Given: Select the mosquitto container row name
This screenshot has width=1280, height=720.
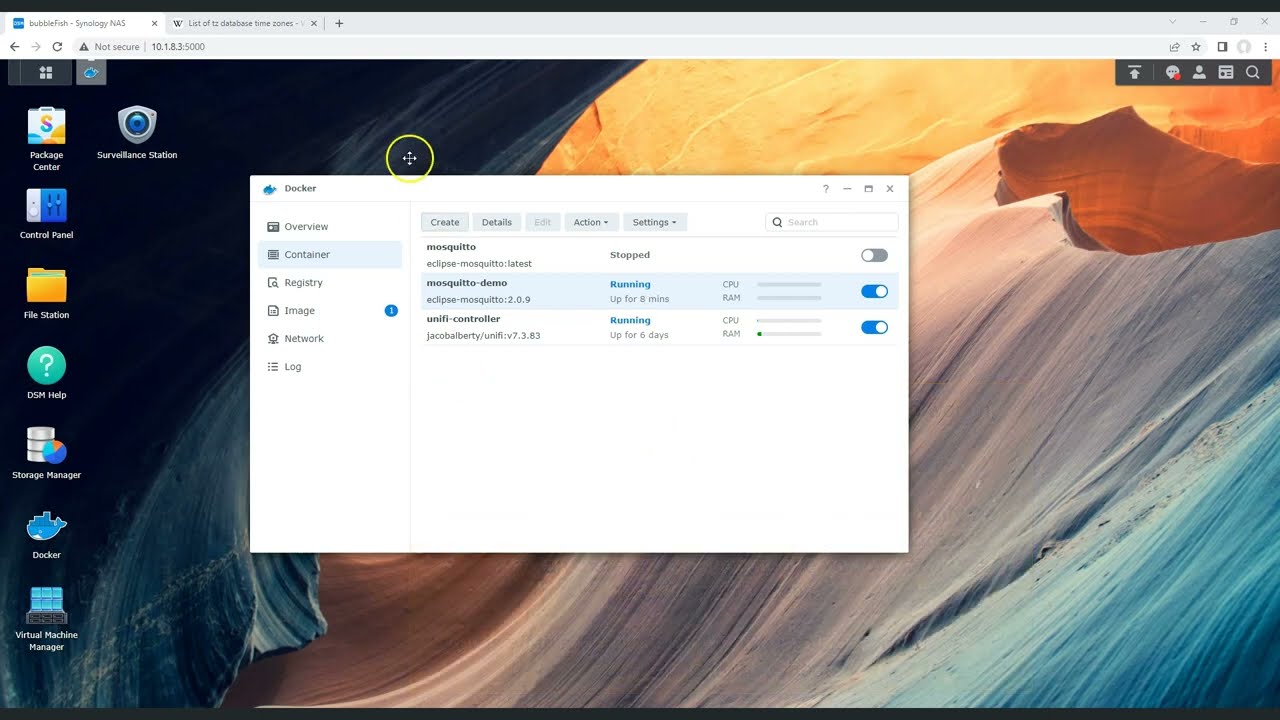Looking at the screenshot, I should 451,247.
